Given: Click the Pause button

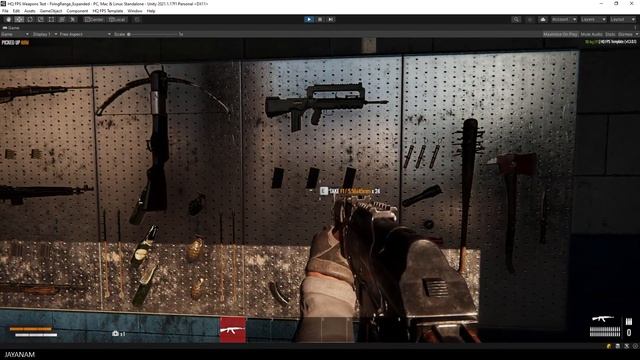Looking at the screenshot, I should (x=320, y=19).
